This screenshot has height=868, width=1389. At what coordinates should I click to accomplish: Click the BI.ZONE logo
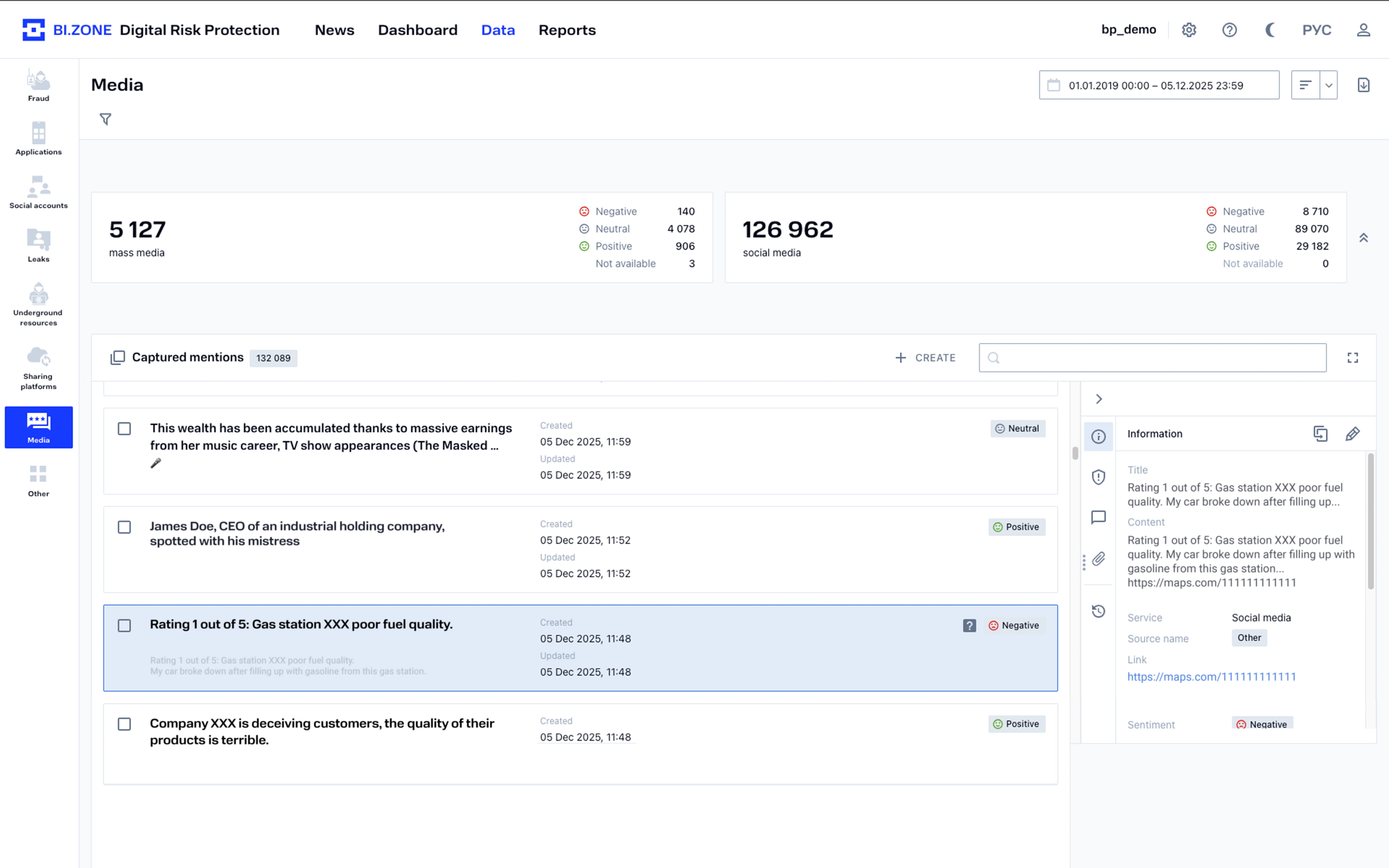coord(67,30)
